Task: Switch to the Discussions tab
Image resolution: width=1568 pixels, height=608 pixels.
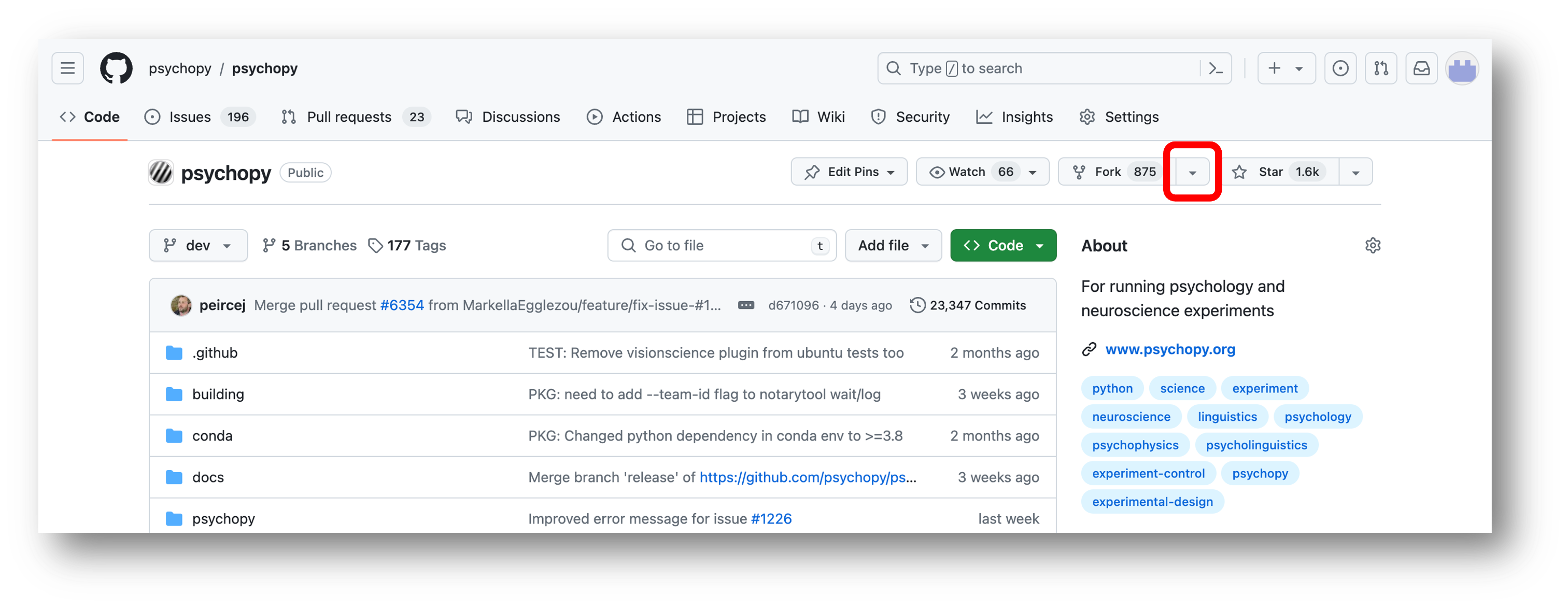Action: (x=507, y=117)
